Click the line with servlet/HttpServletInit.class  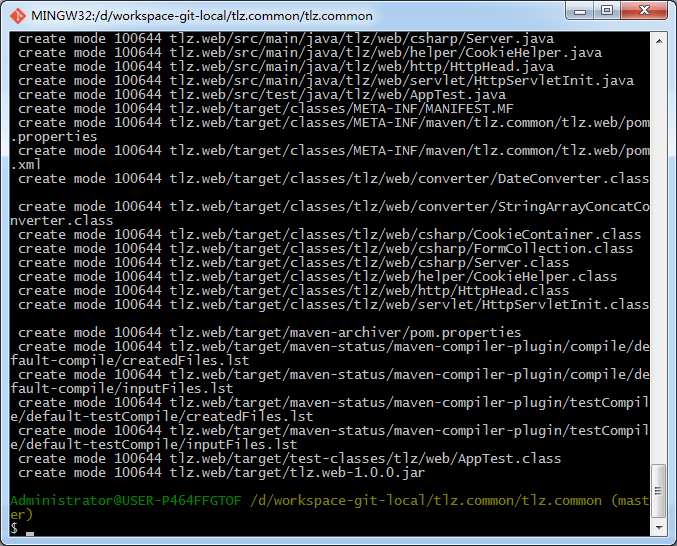click(x=333, y=305)
